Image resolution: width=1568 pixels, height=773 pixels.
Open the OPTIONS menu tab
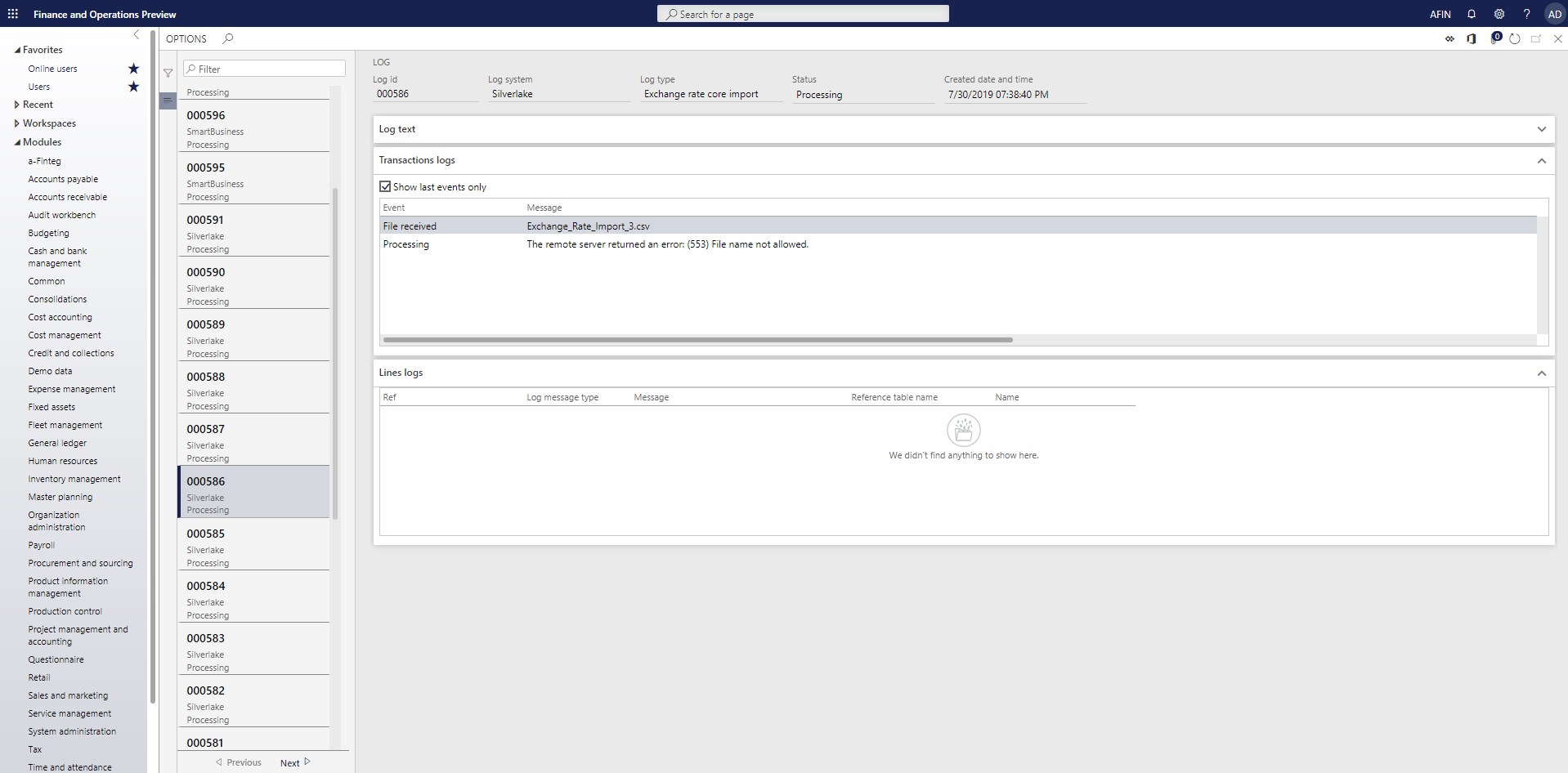[x=186, y=38]
